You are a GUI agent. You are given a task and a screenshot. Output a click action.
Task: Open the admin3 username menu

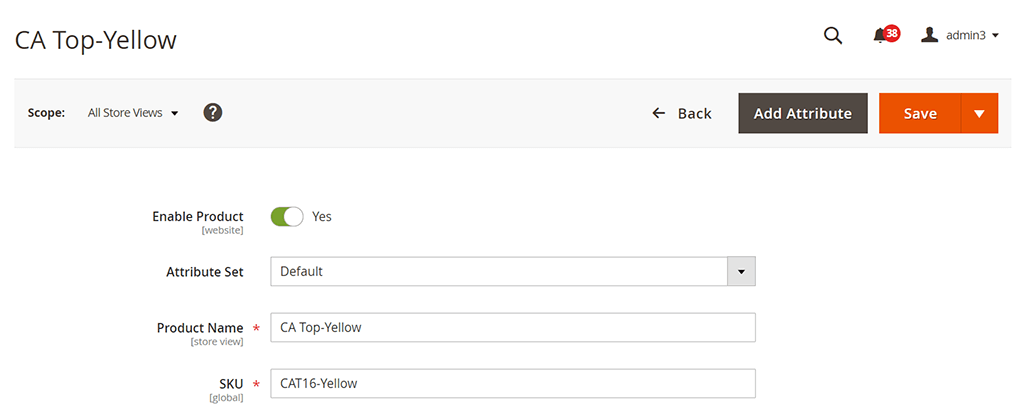(965, 36)
